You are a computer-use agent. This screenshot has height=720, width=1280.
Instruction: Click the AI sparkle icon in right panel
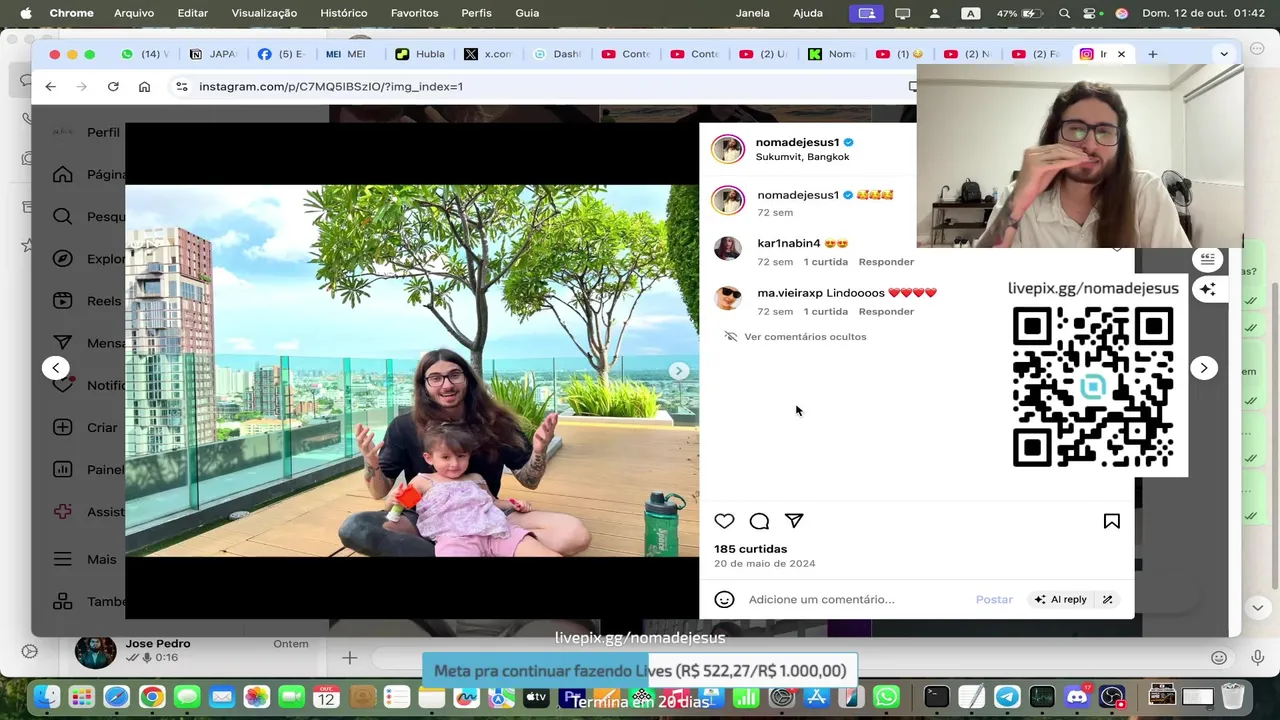click(1208, 289)
